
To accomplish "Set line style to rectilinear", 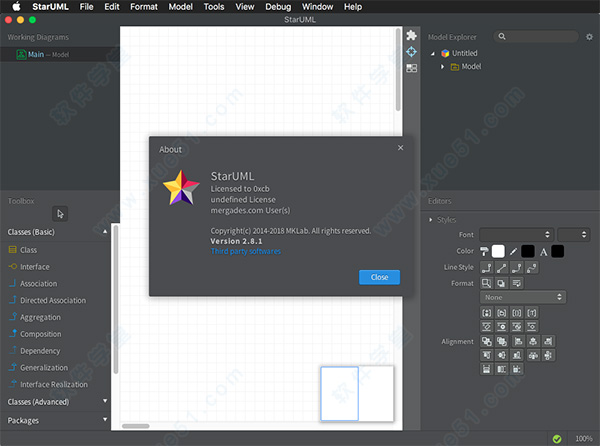I will [x=486, y=268].
